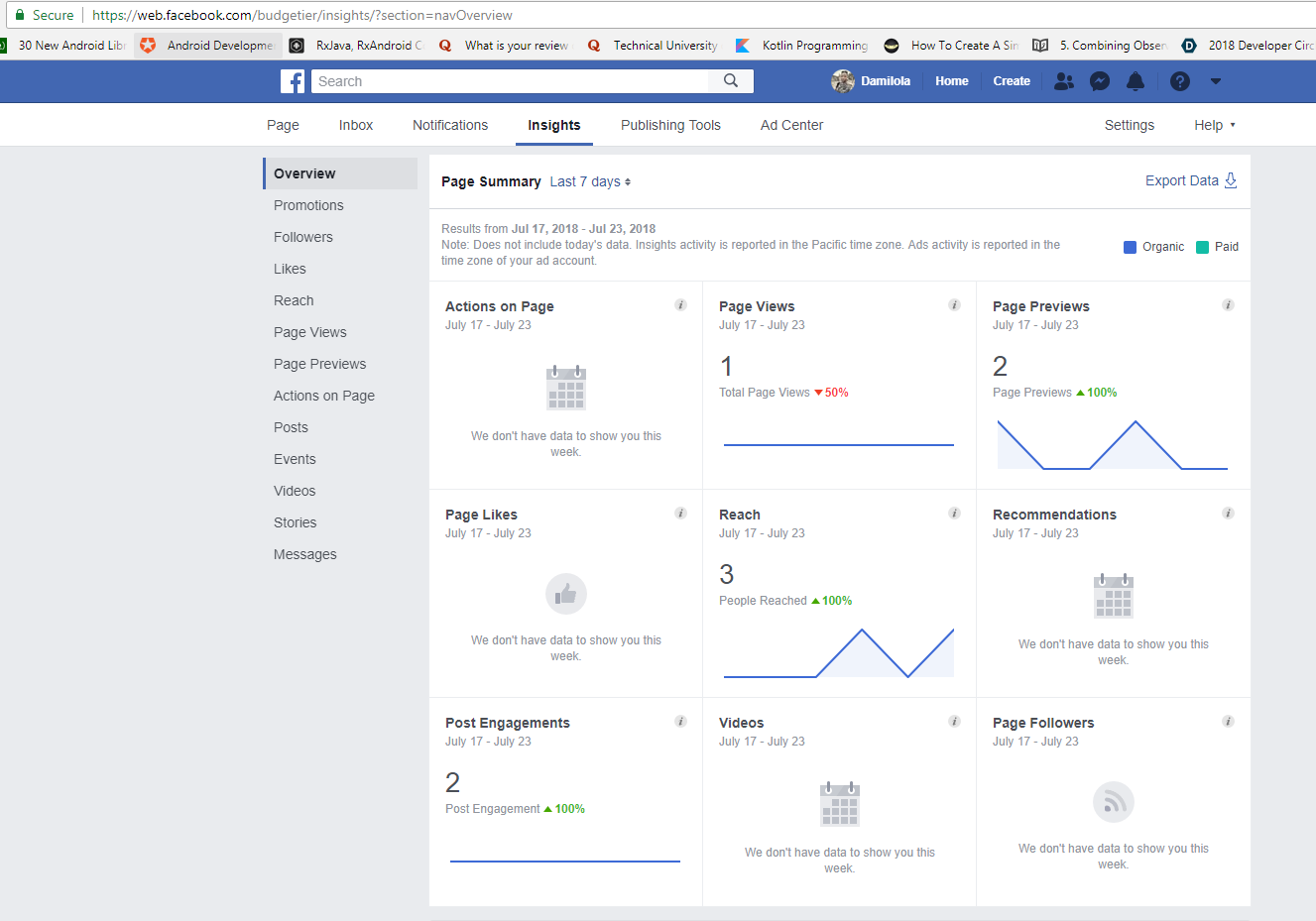Open the account dropdown arrow
The height and width of the screenshot is (921, 1316).
(x=1216, y=81)
